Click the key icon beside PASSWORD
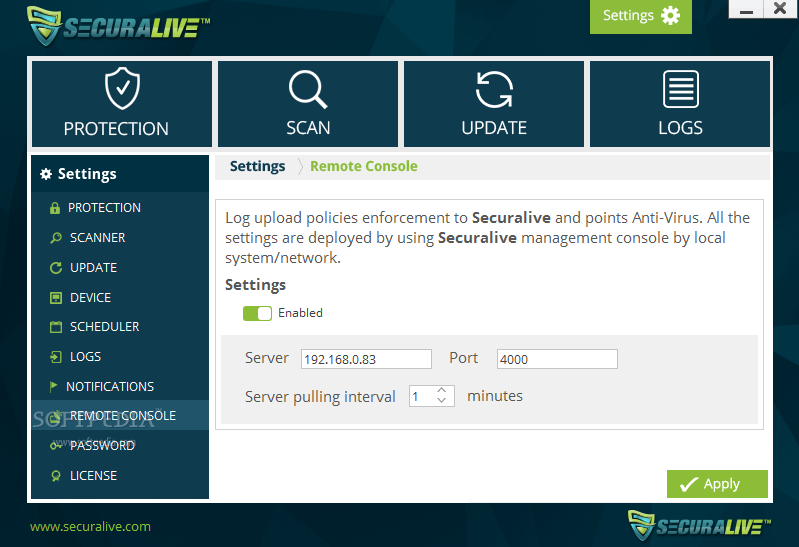 56,446
